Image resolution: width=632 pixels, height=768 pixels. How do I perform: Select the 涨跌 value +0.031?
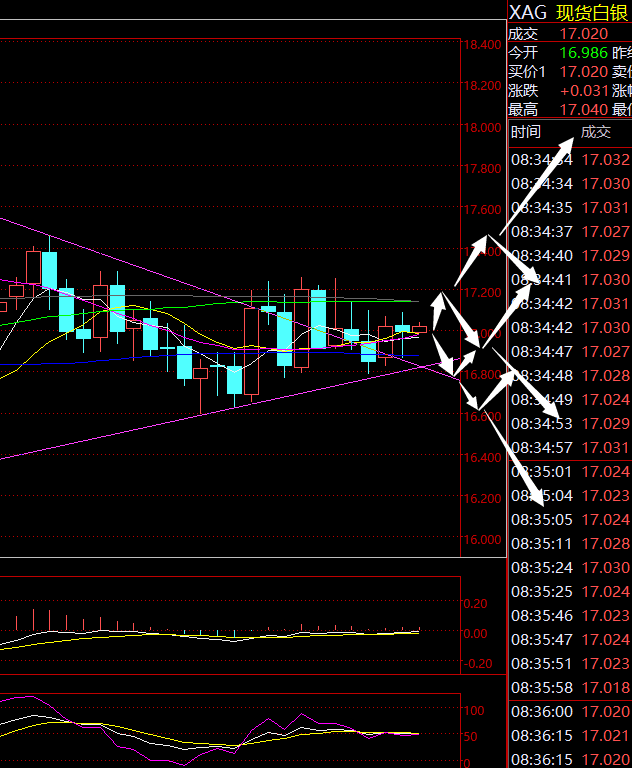(584, 91)
